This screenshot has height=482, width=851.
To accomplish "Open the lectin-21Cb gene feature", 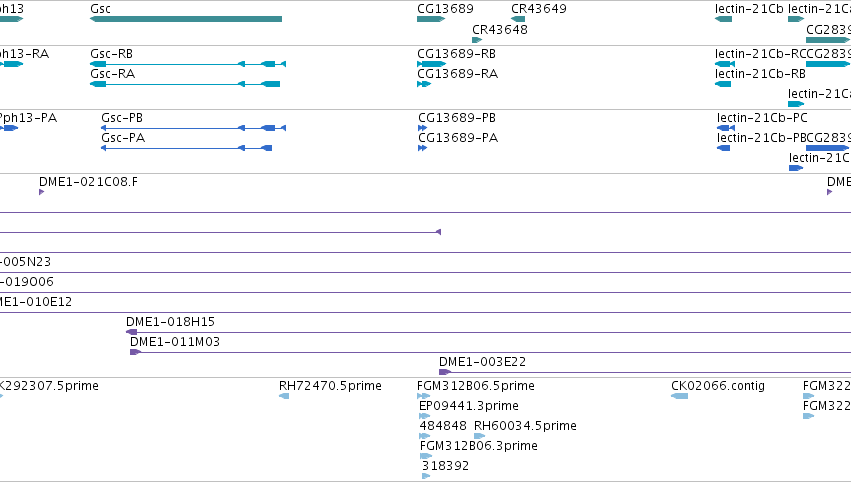I will (x=723, y=19).
